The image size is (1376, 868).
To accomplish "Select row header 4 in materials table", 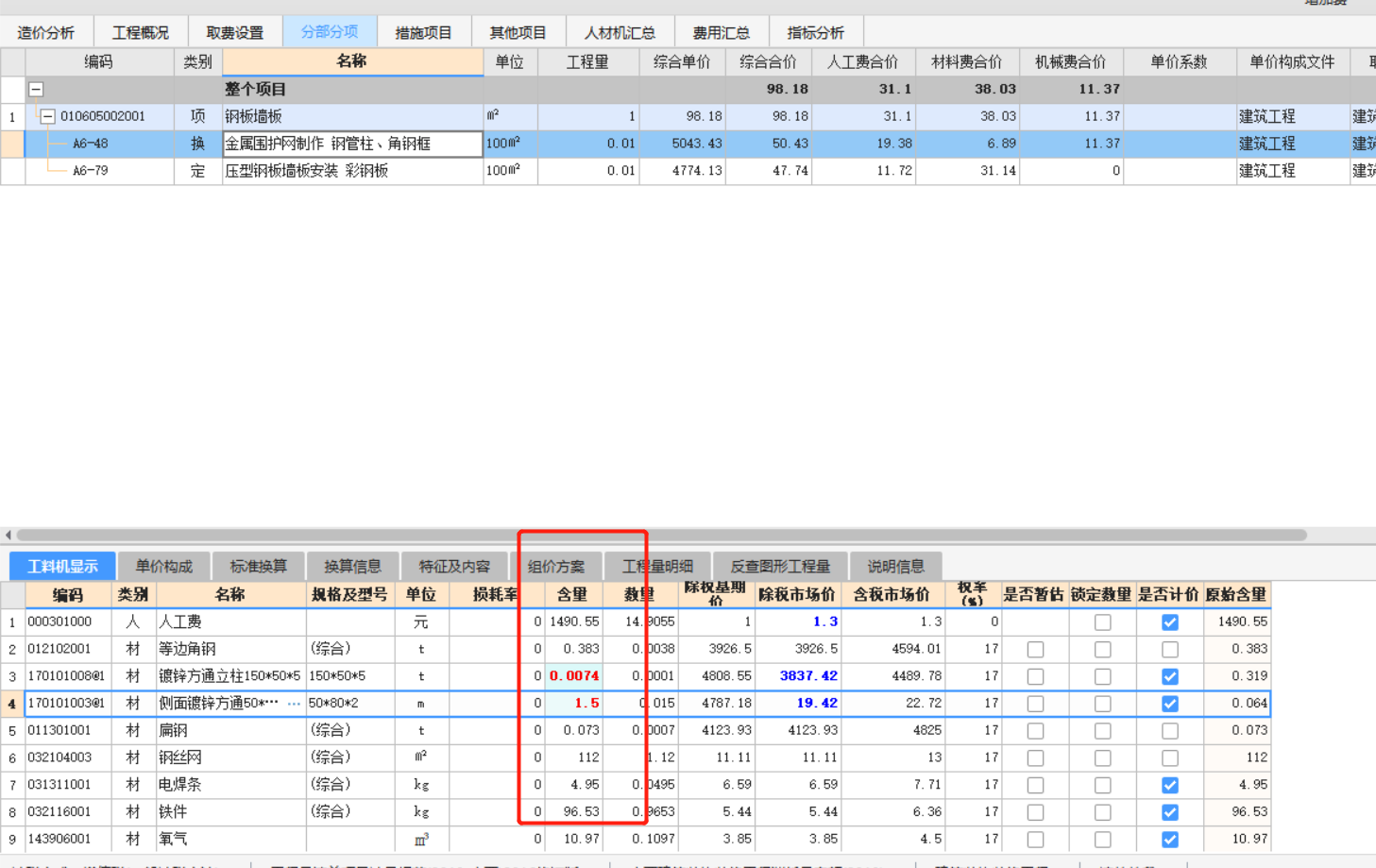I will (x=12, y=704).
